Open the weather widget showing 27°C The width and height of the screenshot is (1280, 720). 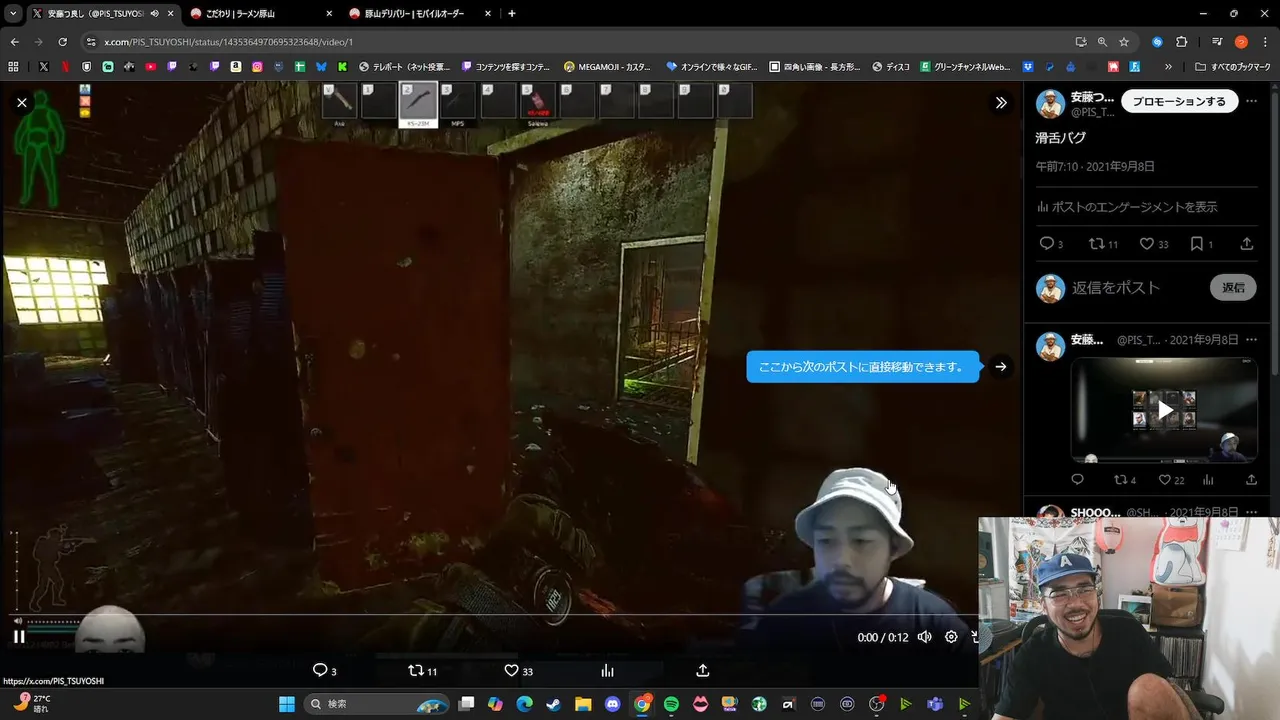click(30, 704)
